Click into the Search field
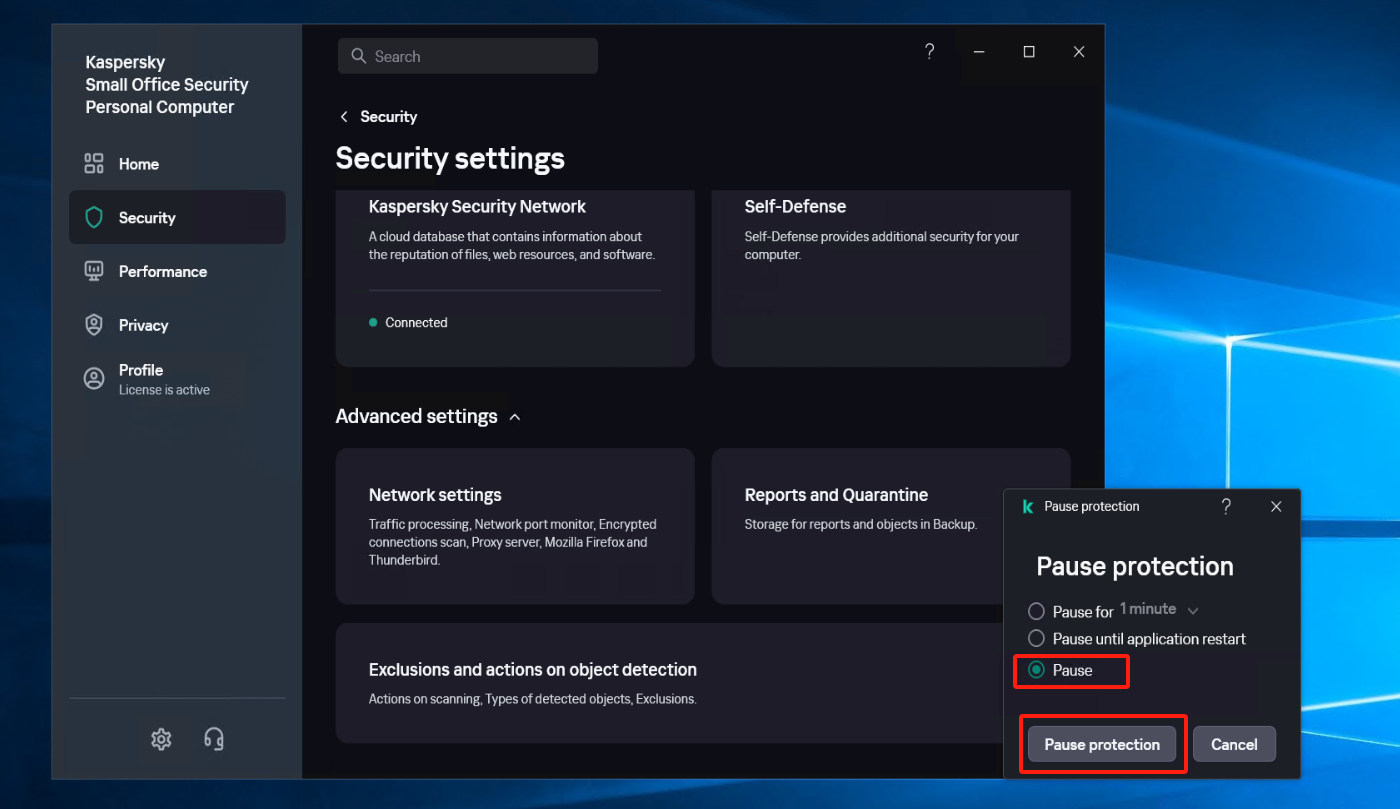 (468, 56)
